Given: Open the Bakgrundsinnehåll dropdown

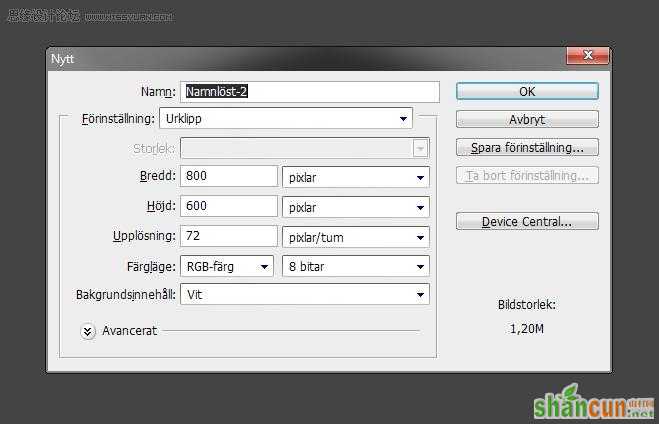Looking at the screenshot, I should 305,294.
